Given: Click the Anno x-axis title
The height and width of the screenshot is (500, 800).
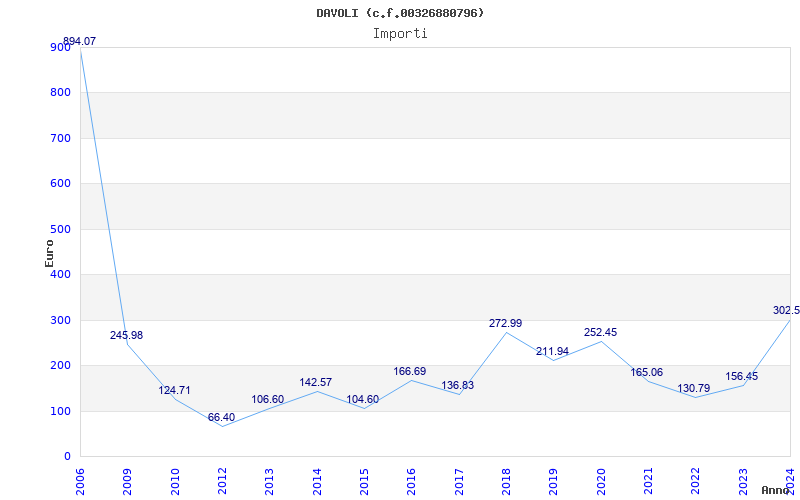Looking at the screenshot, I should point(776,490).
